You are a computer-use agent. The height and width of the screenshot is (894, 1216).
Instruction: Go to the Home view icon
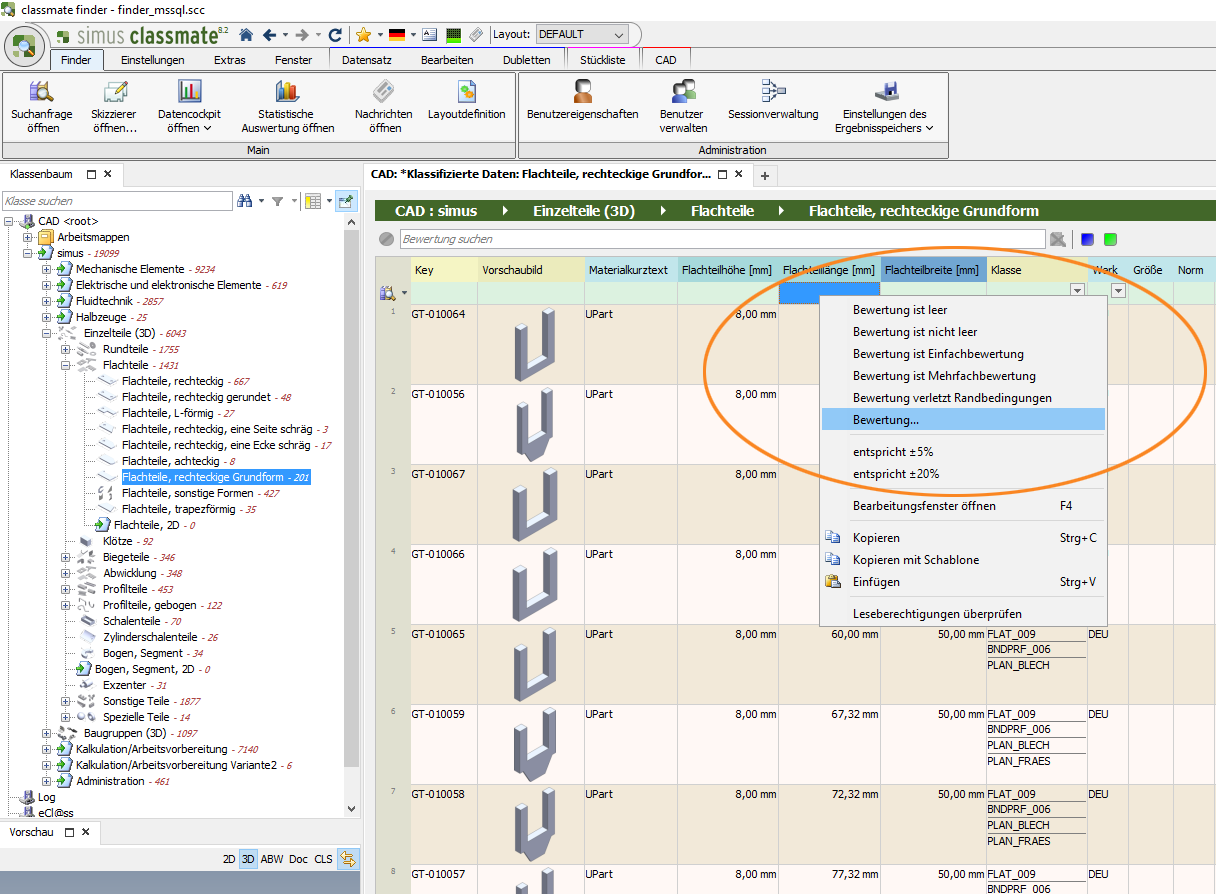pyautogui.click(x=246, y=34)
